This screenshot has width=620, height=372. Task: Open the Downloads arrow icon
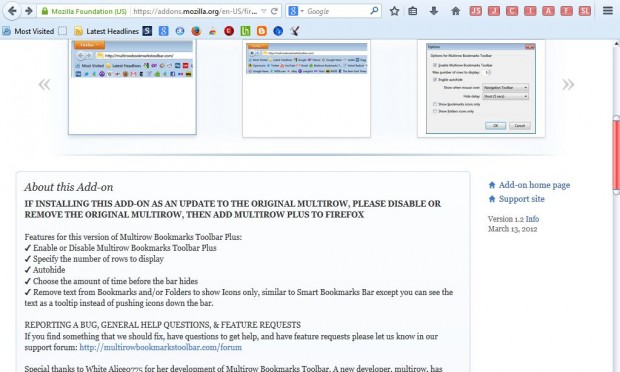pos(434,11)
